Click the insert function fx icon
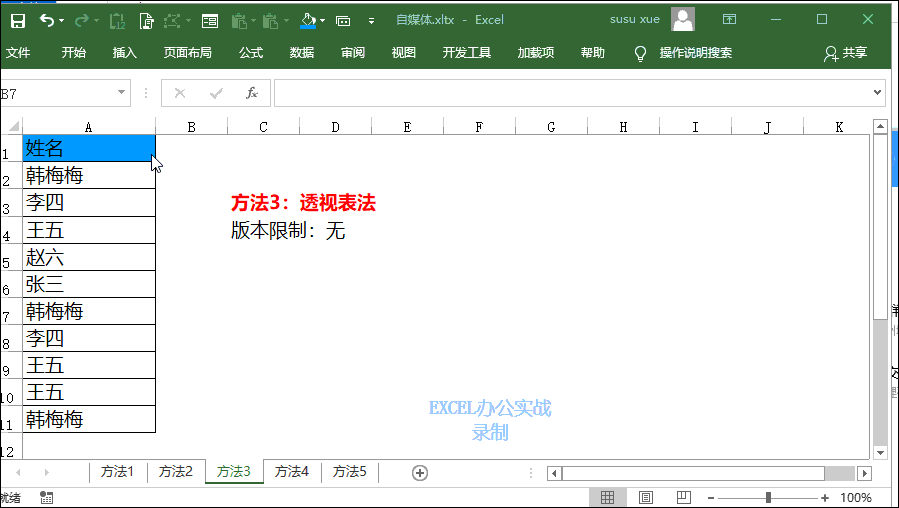 [252, 93]
